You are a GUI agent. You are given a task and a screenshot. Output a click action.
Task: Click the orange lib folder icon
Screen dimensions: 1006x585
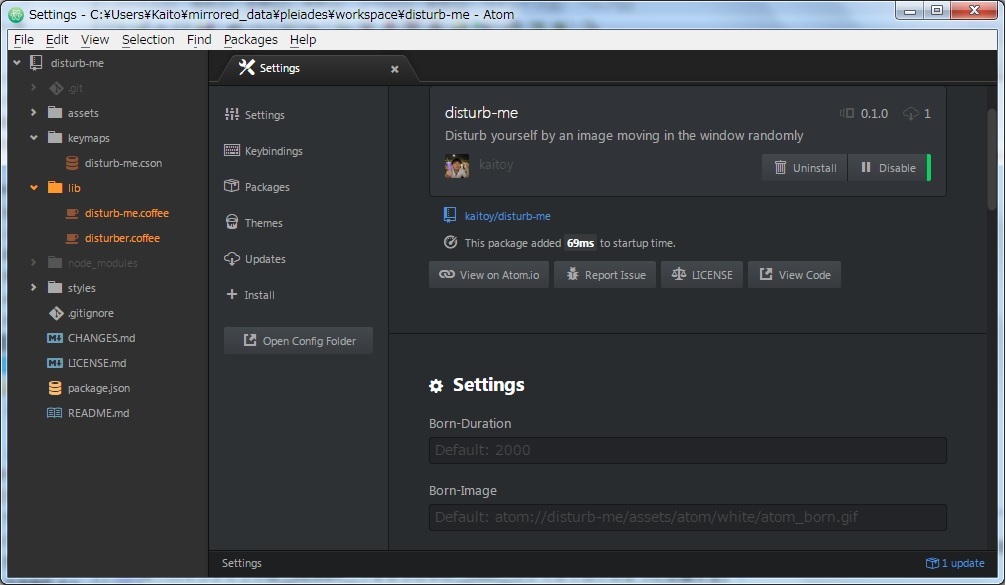click(x=55, y=188)
